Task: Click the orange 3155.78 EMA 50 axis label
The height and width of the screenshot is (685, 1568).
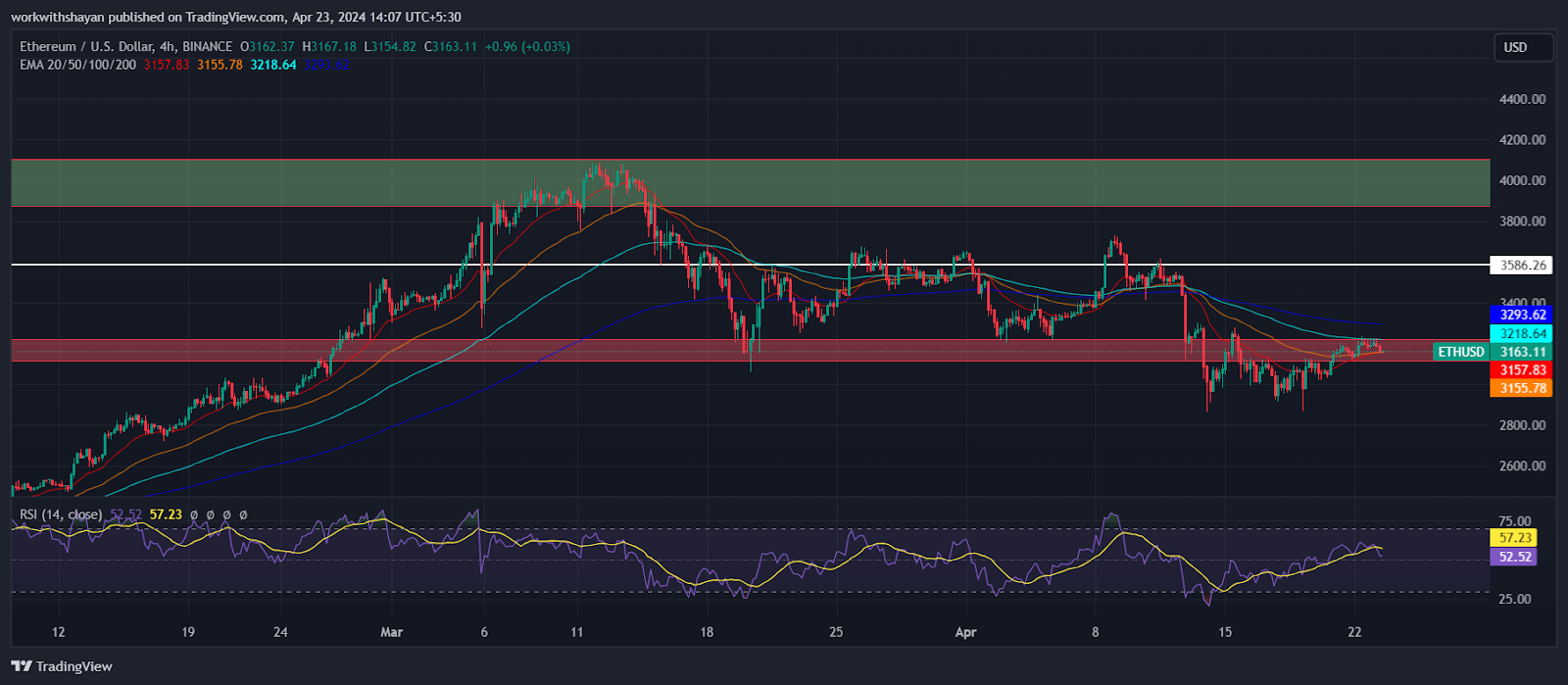Action: coord(1521,388)
